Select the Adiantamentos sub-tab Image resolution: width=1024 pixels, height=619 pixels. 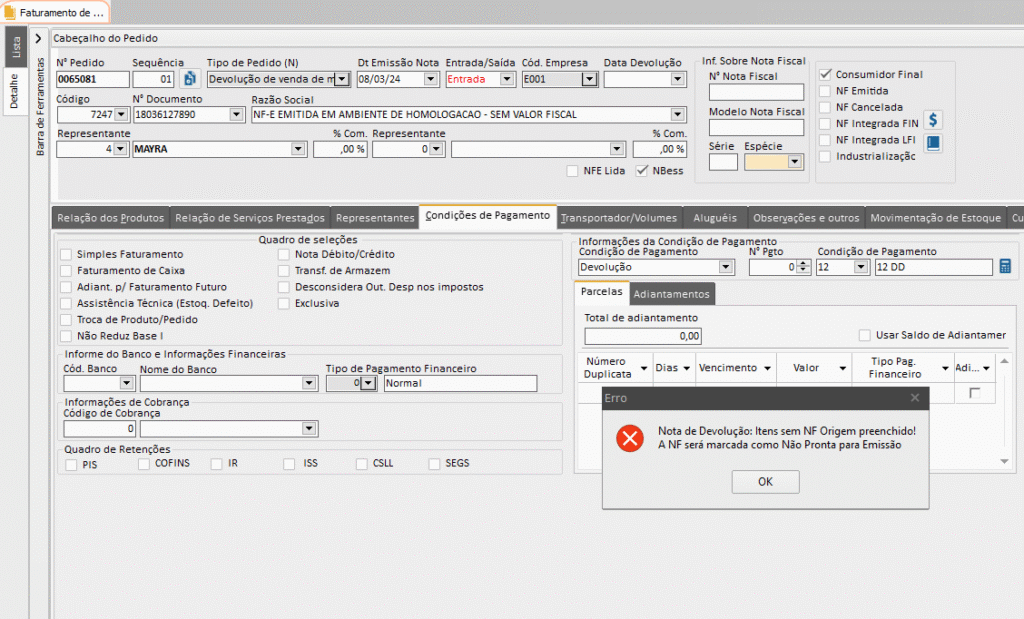671,294
